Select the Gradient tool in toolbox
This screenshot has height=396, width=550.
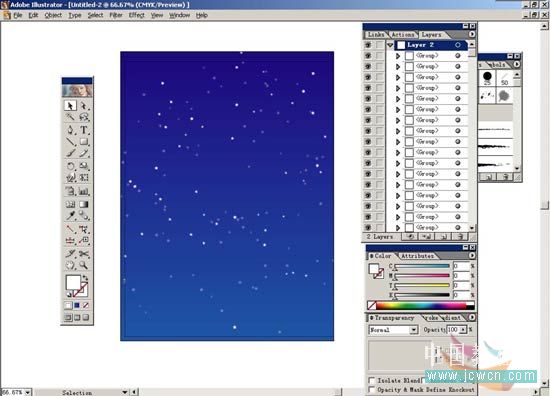[x=84, y=204]
